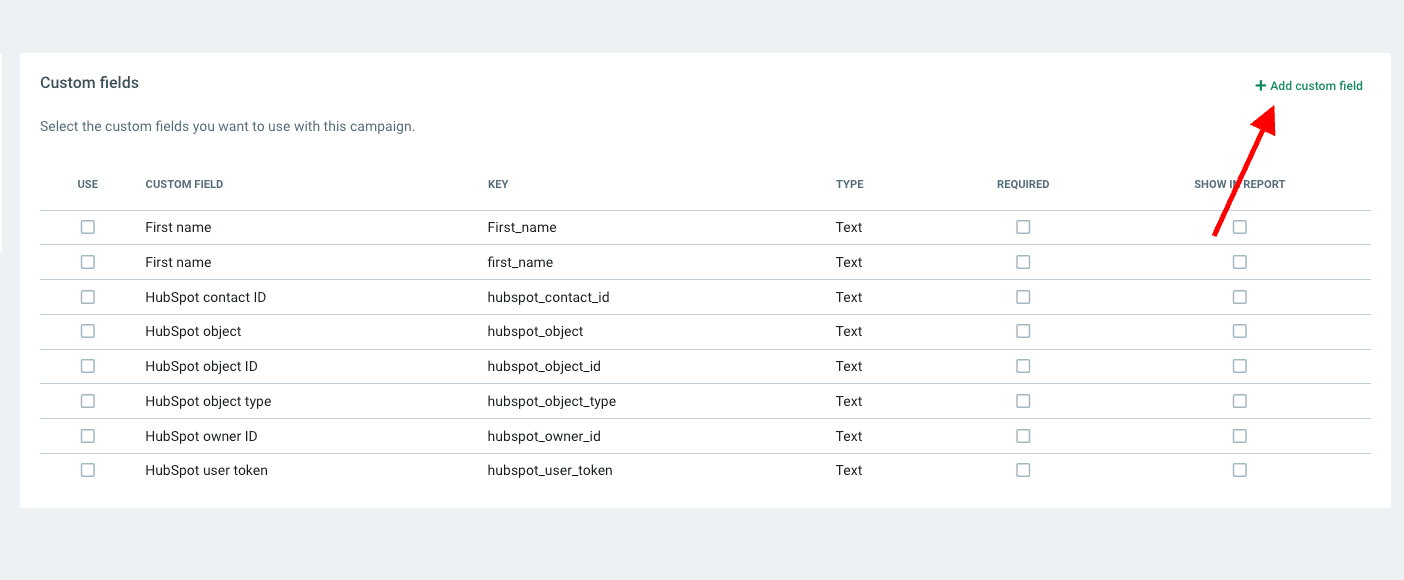Click the Text type of HubSpot contact ID
The height and width of the screenshot is (580, 1404).
click(x=849, y=297)
